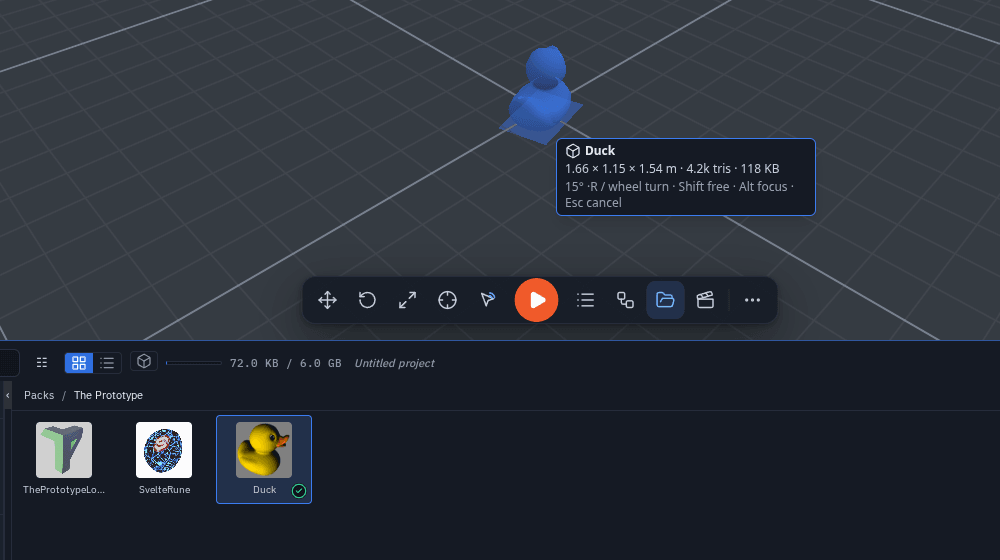Image resolution: width=1000 pixels, height=560 pixels.
Task: Click the blue duck model in the viewport
Action: point(542,96)
